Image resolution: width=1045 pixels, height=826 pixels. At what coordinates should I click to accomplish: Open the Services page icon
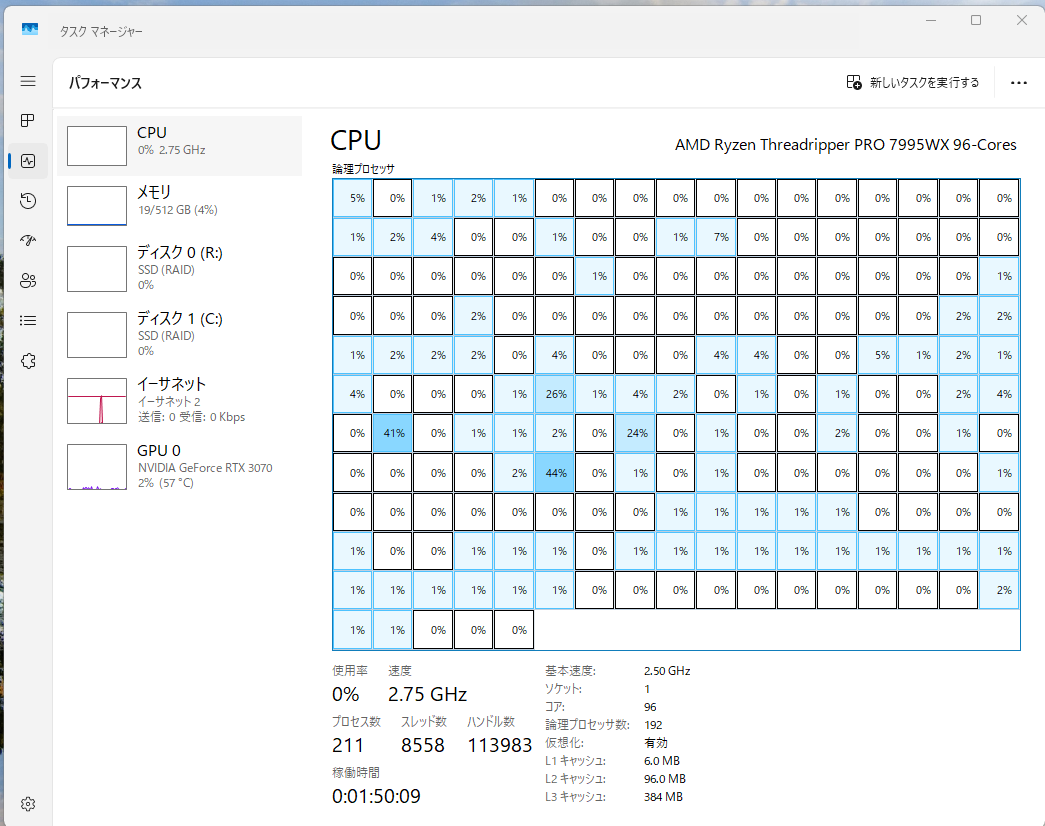click(x=28, y=361)
